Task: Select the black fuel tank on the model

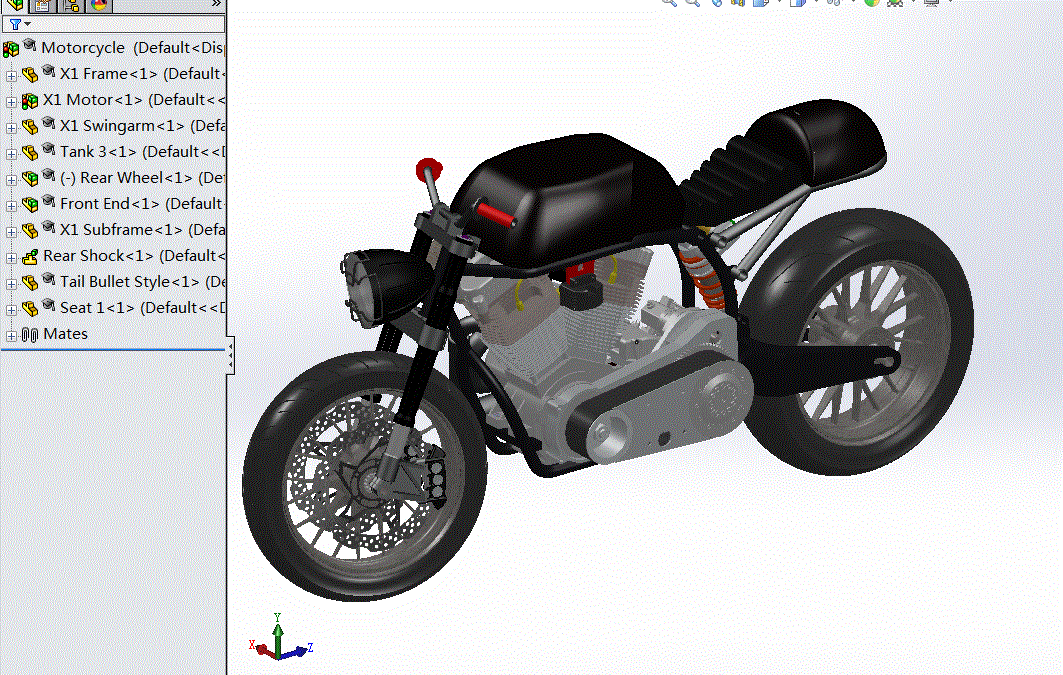Action: tap(569, 200)
